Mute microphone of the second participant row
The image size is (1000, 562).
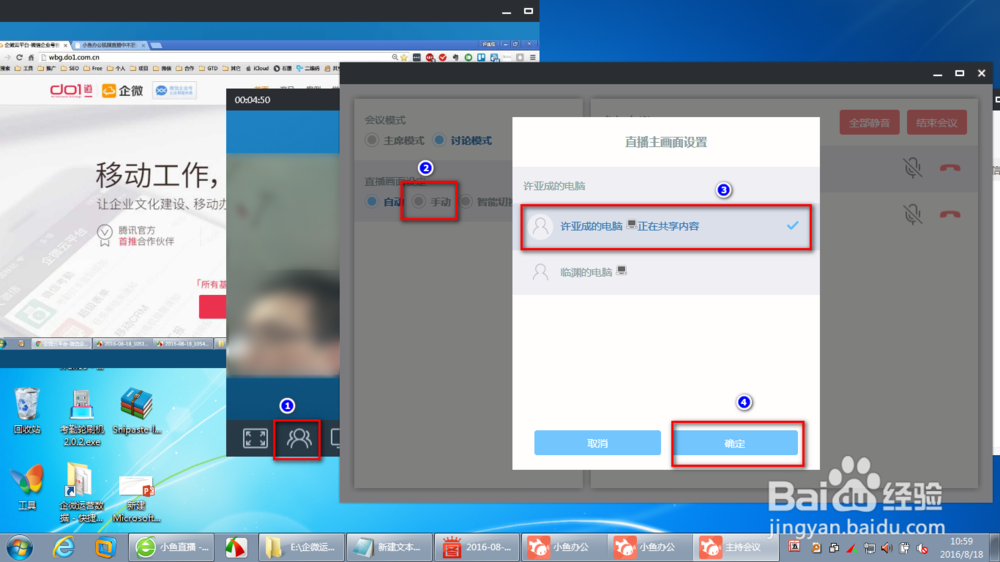(913, 214)
